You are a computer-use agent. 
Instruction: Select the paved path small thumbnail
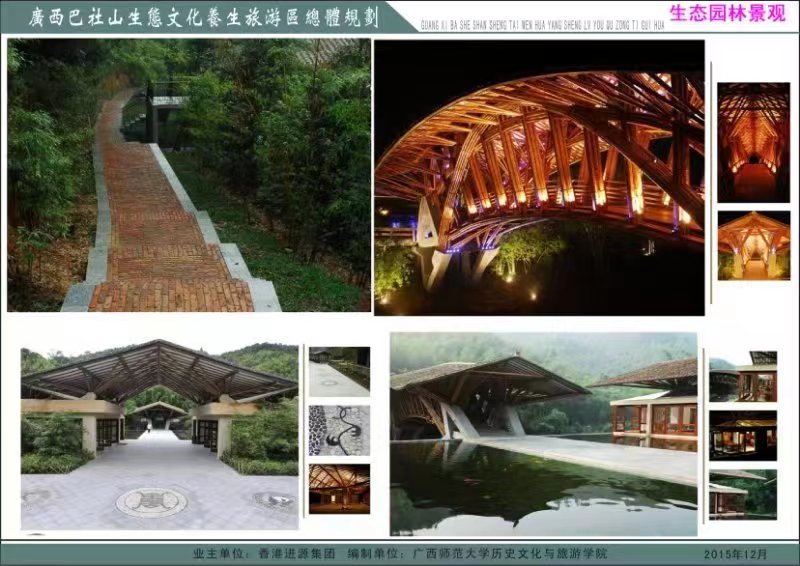click(x=339, y=372)
